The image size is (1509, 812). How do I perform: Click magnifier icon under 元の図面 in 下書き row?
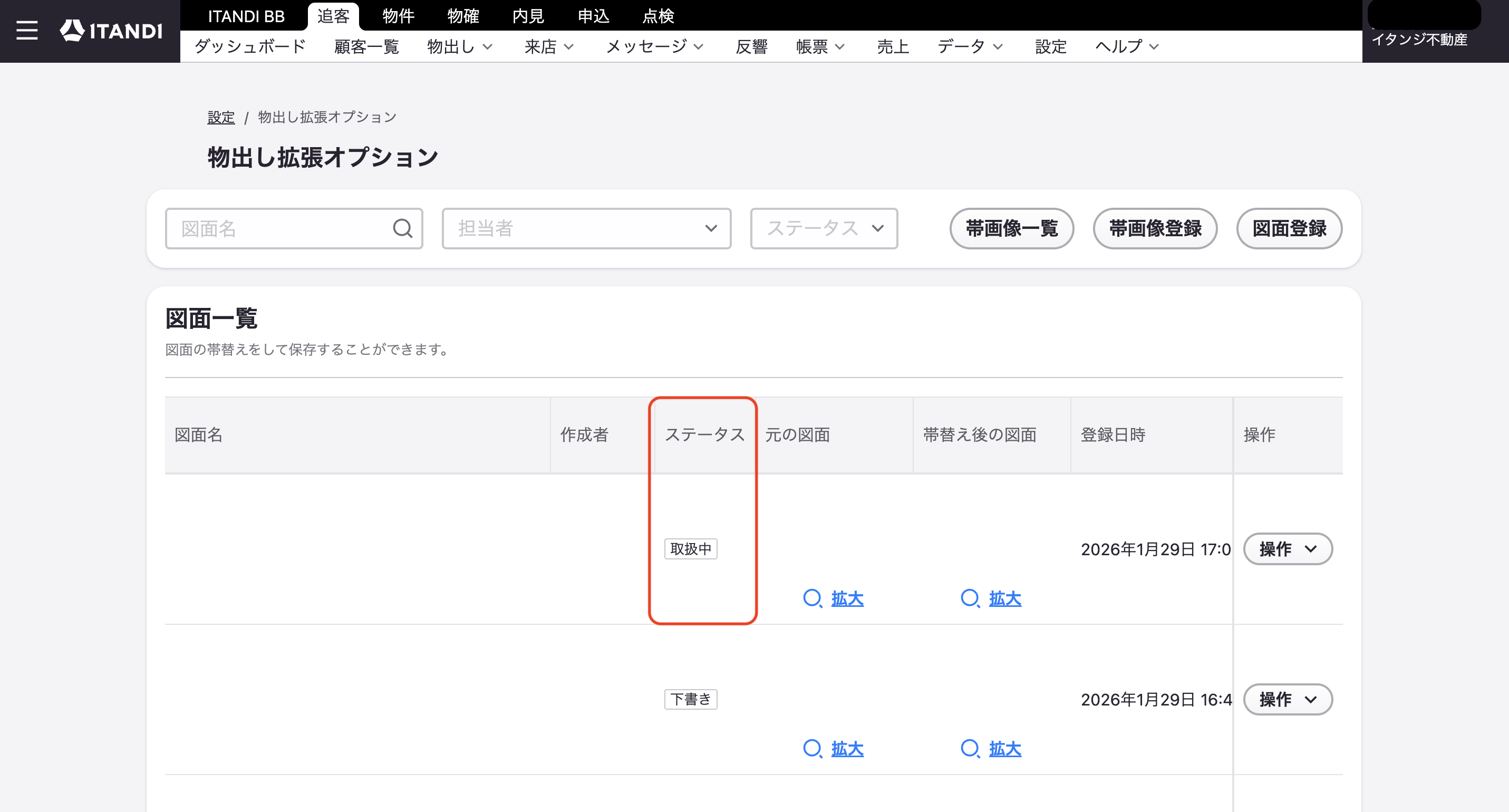pos(812,748)
